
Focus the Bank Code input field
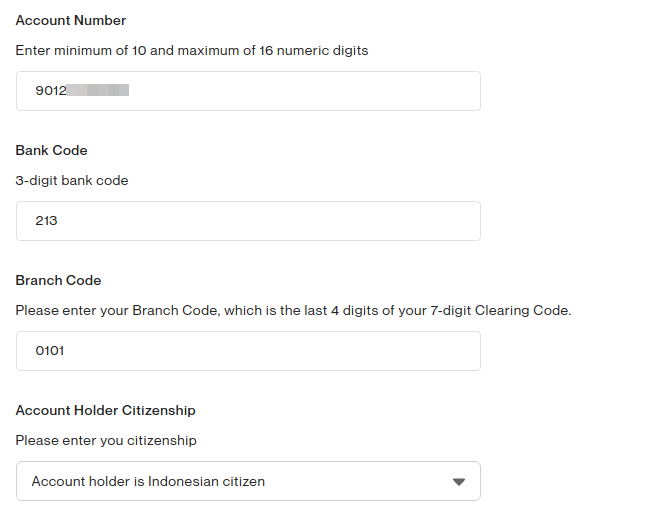pos(248,221)
